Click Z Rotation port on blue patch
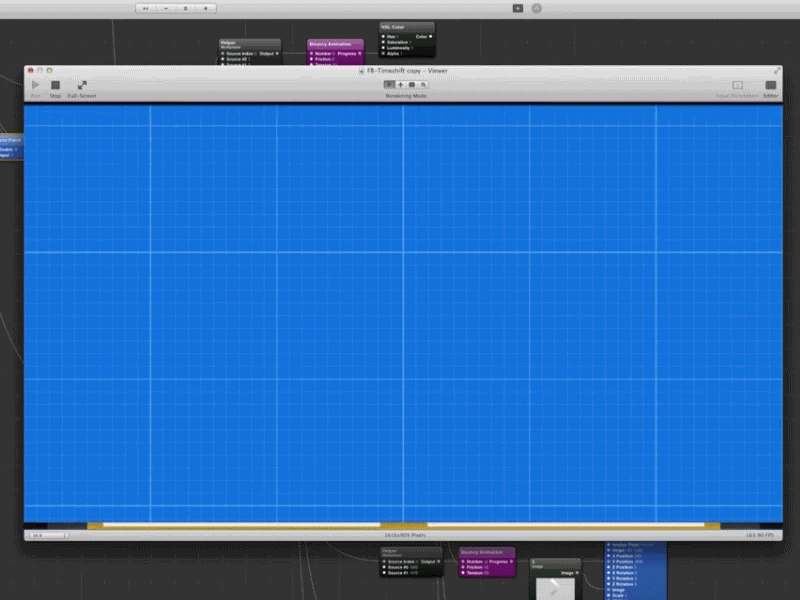The image size is (800, 600). tap(609, 584)
